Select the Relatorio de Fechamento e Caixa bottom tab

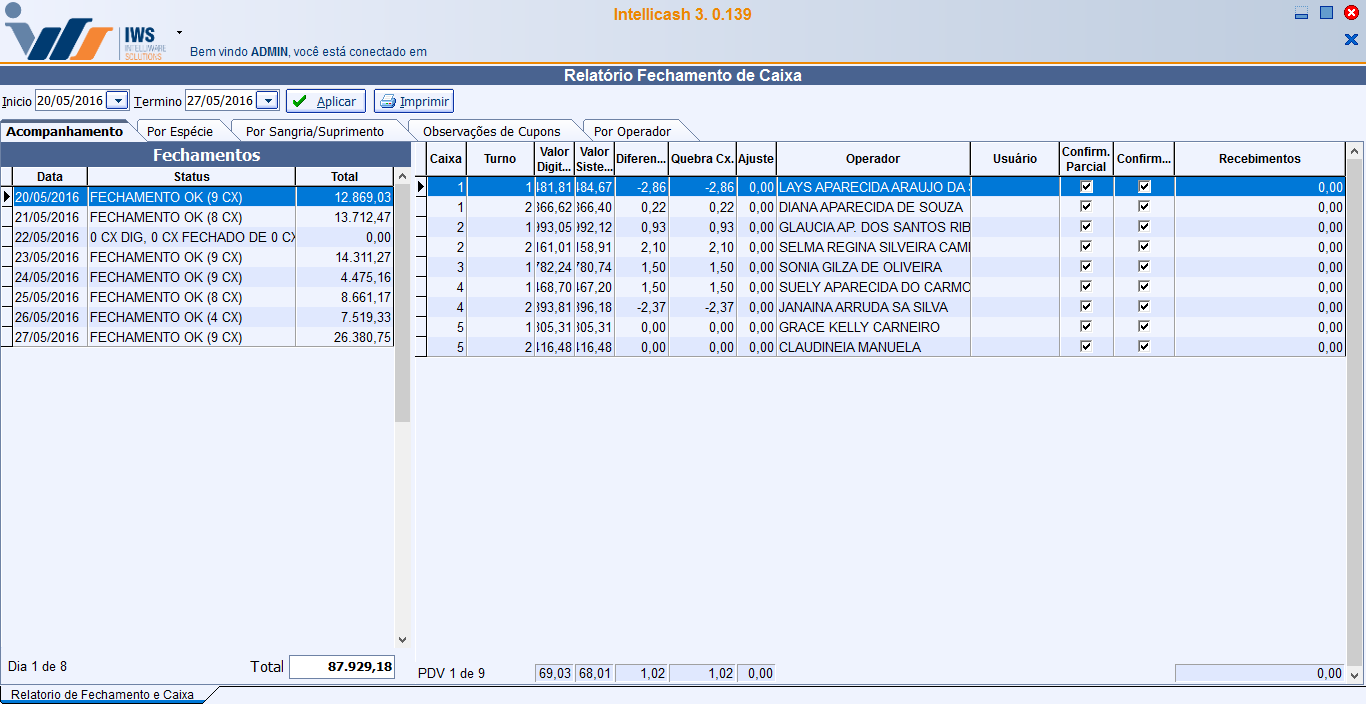click(102, 694)
